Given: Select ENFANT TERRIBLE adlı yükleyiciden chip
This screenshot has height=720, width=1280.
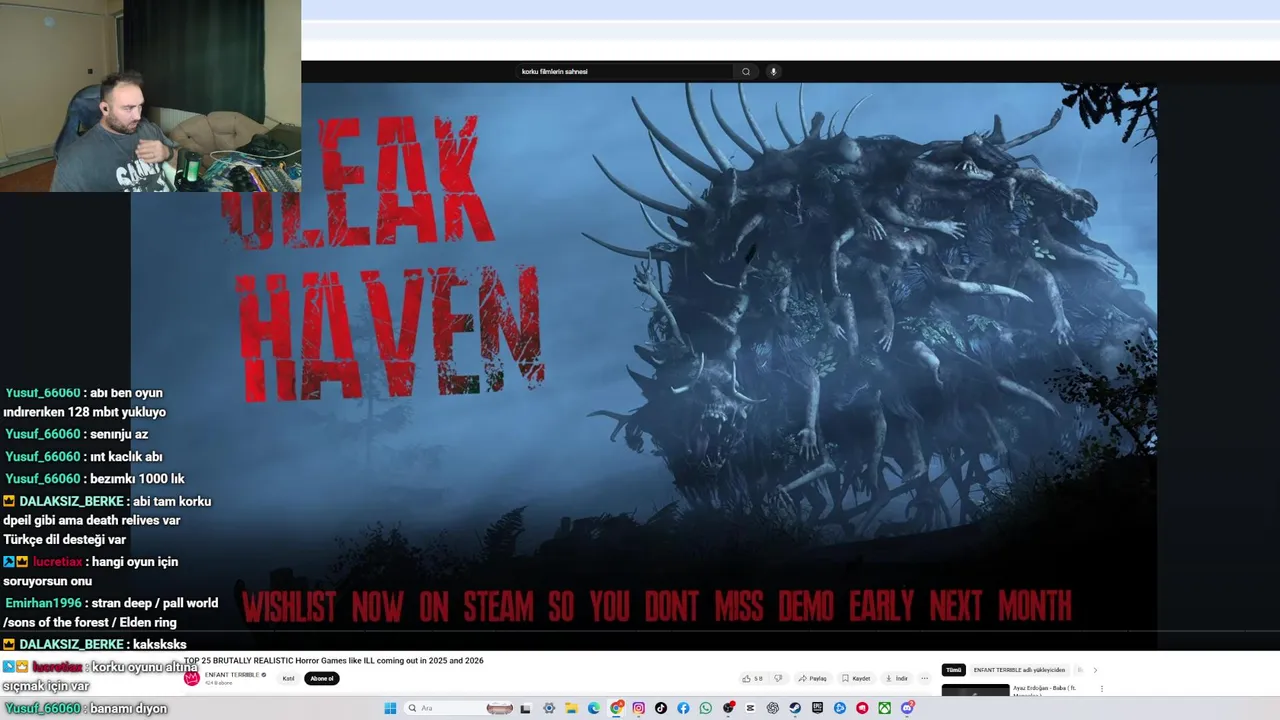Looking at the screenshot, I should 1019,670.
